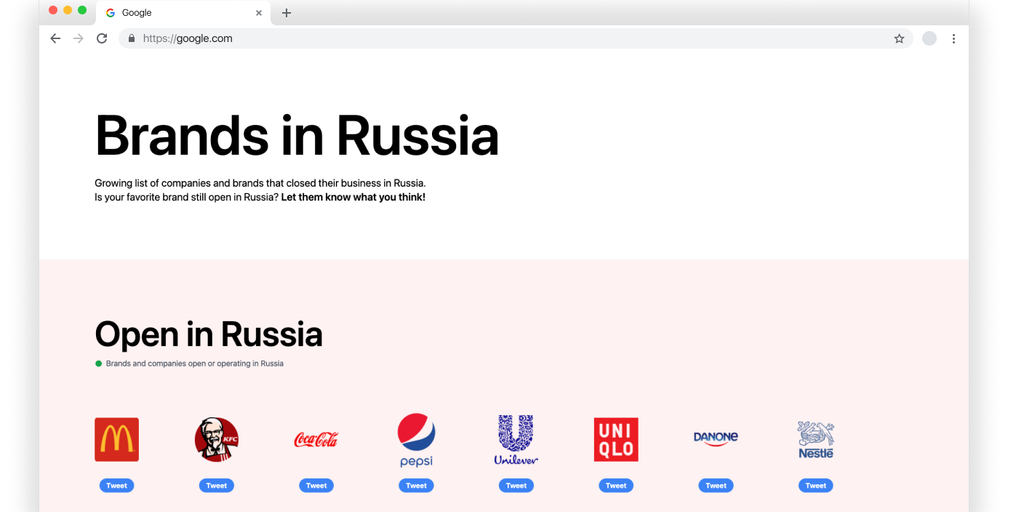This screenshot has width=1024, height=512.
Task: Tweet at KFC
Action: (x=217, y=485)
